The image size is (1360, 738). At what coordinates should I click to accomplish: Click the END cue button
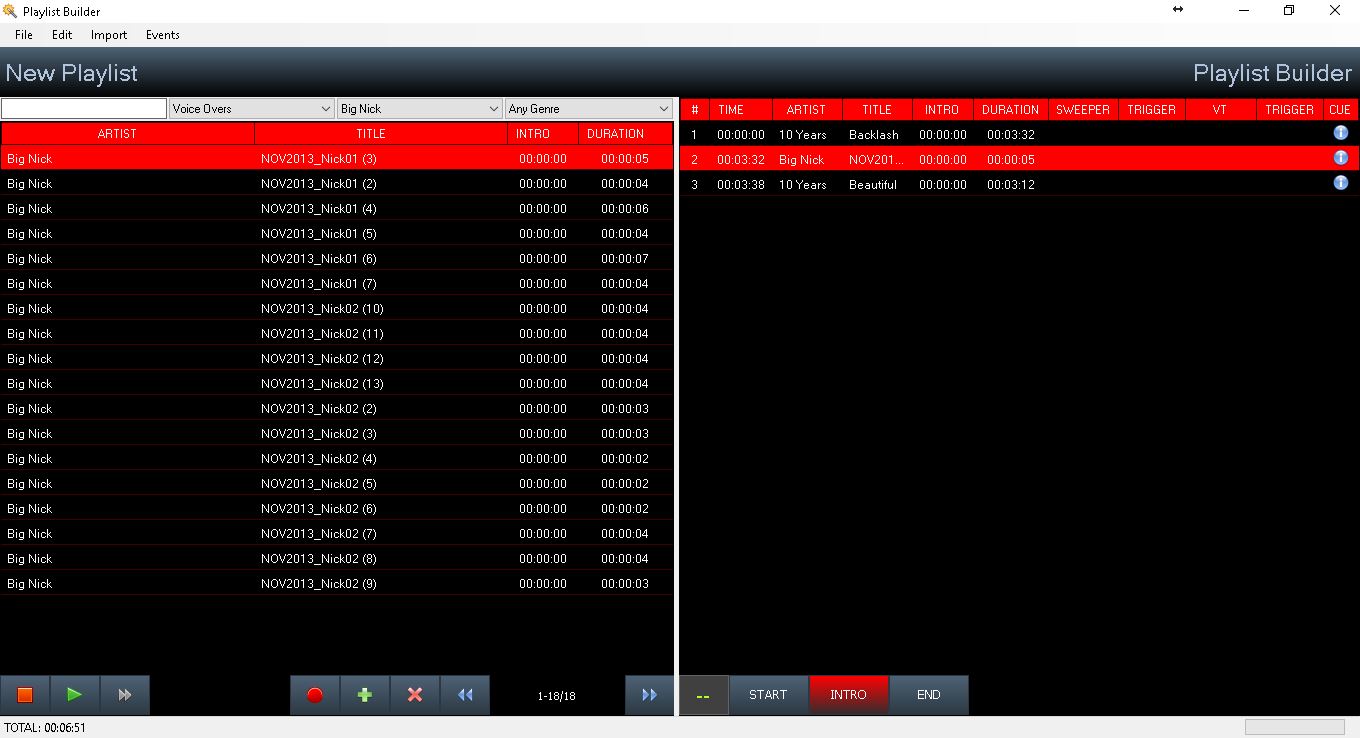point(928,695)
